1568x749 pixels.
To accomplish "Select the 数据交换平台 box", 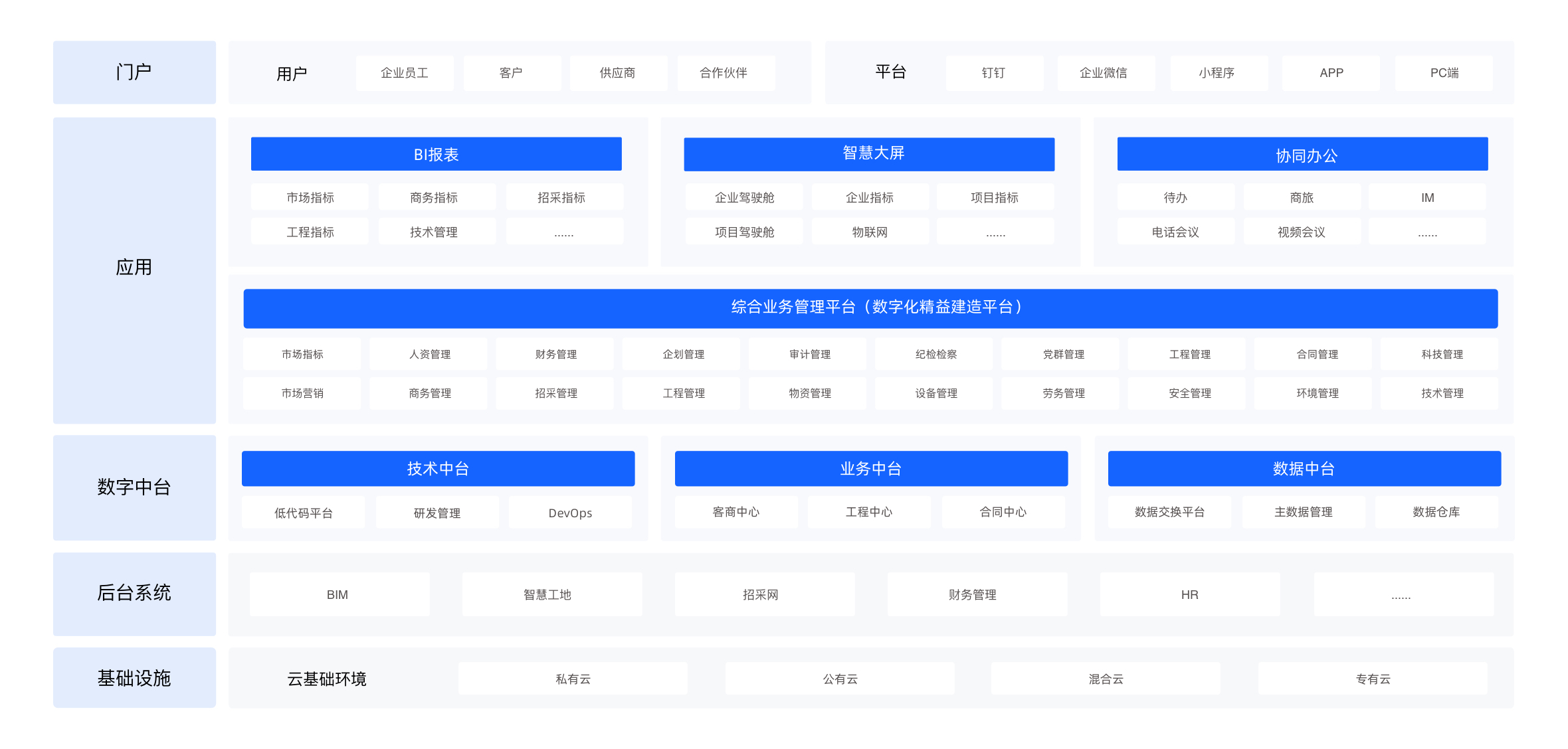I will tap(1170, 512).
